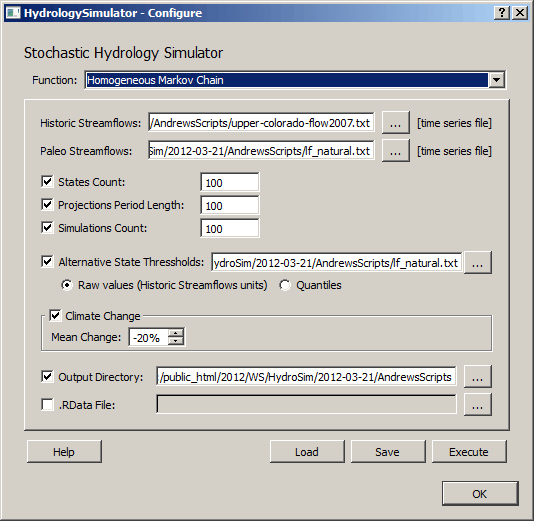Uncheck the States Count checkbox
The width and height of the screenshot is (534, 521).
(x=47, y=181)
